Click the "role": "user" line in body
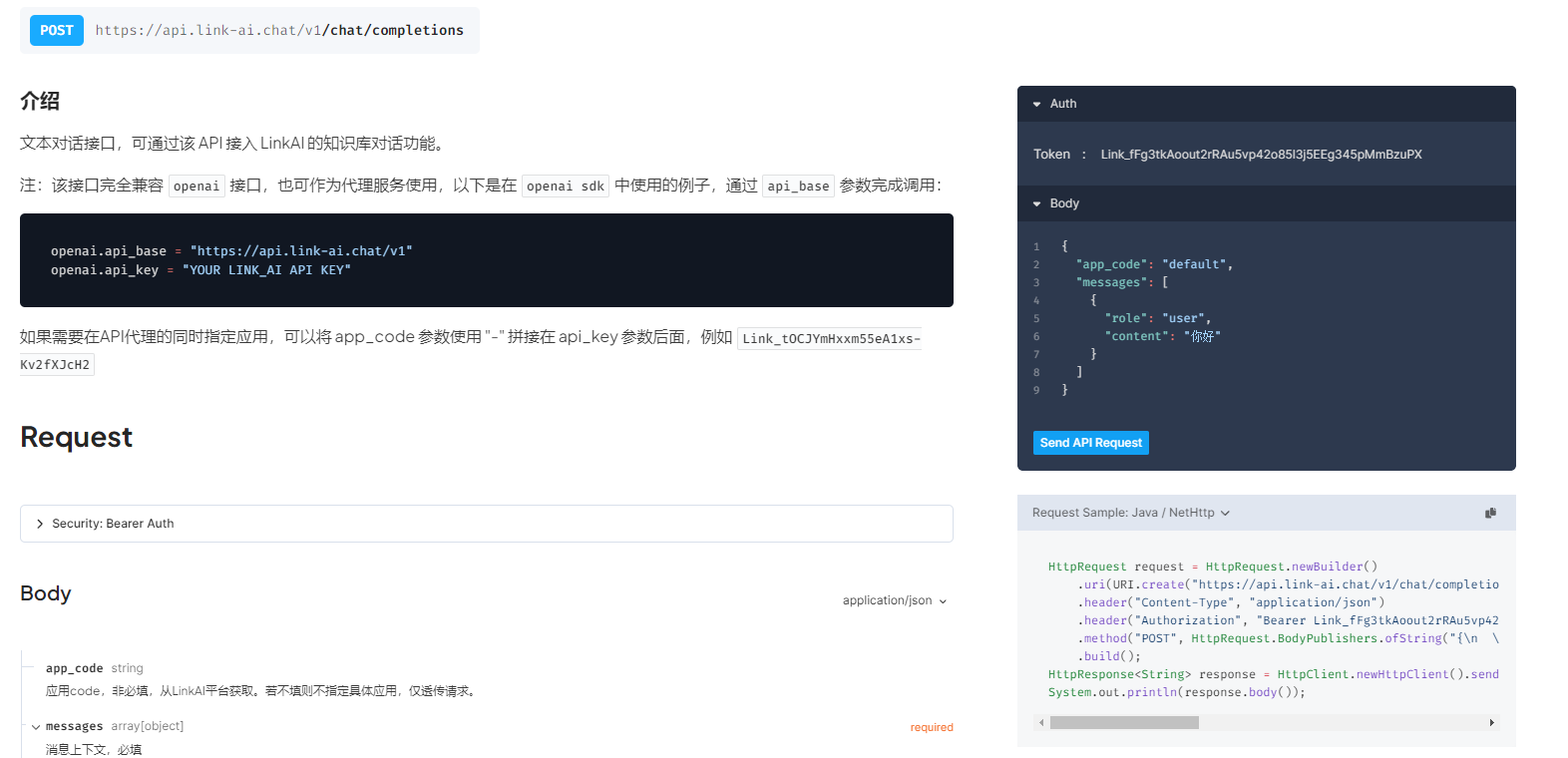The image size is (1568, 758). point(1157,318)
